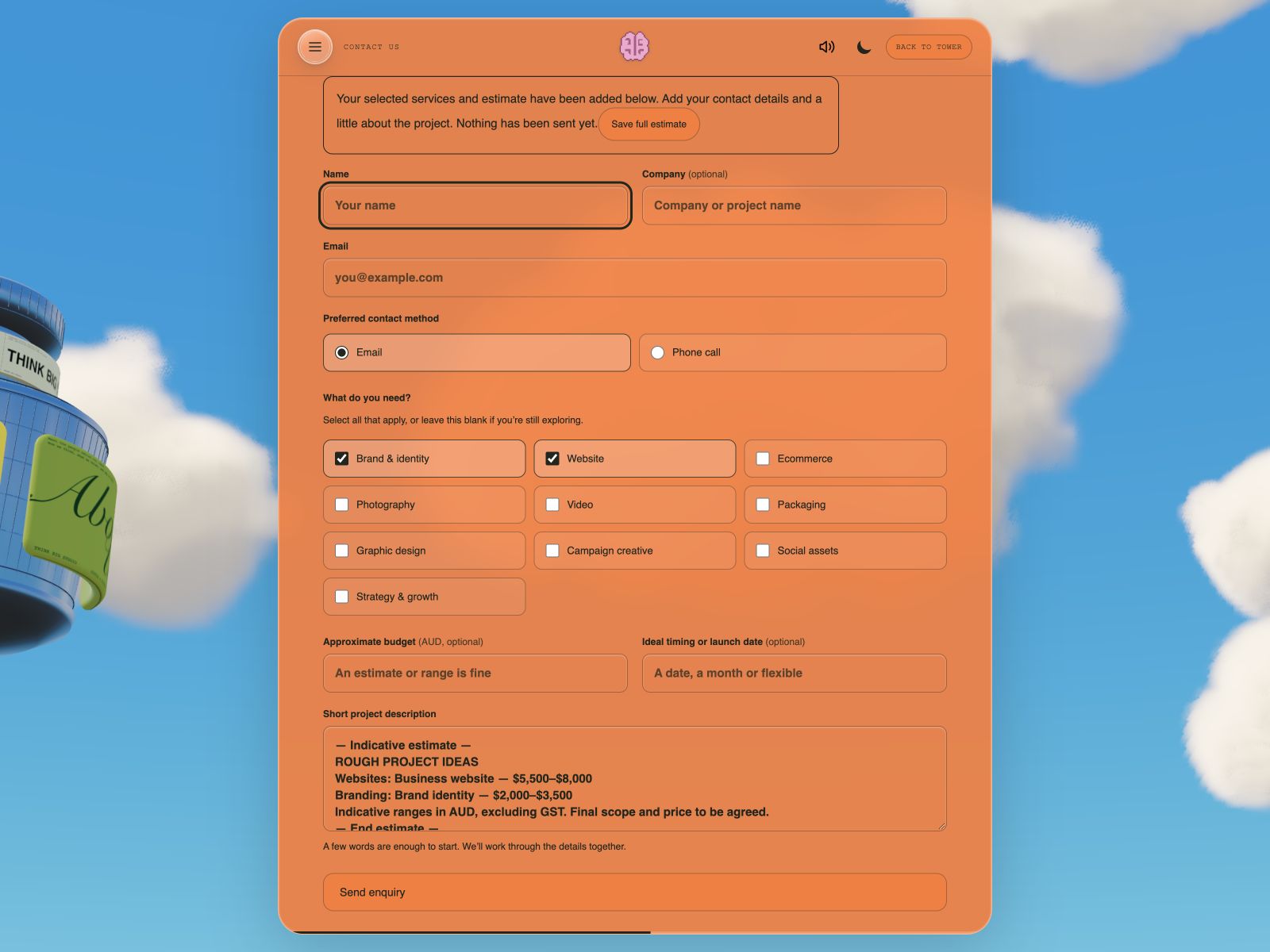Click the 'Preferred contact method' label
Viewport: 1270px width, 952px height.
[x=381, y=318]
